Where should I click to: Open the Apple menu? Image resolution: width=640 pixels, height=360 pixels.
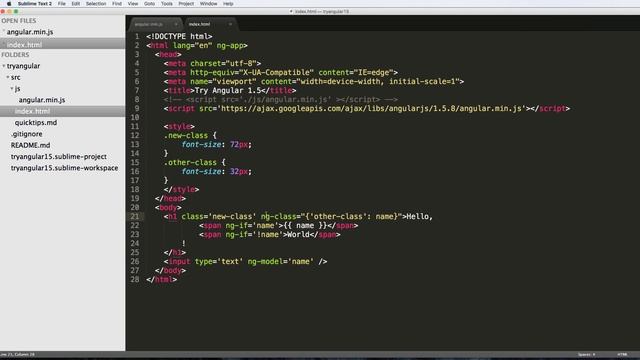coord(9,4)
